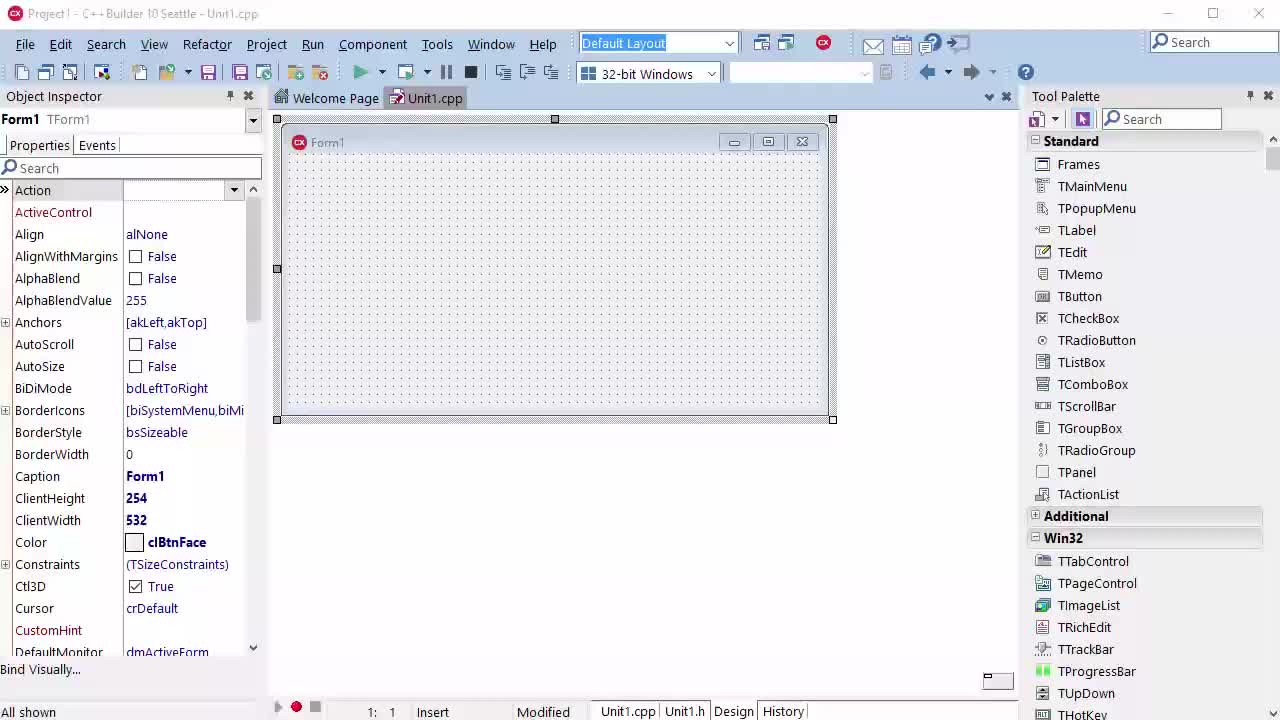Pin the Tool Palette panel
This screenshot has height=720, width=1280.
[x=1250, y=96]
